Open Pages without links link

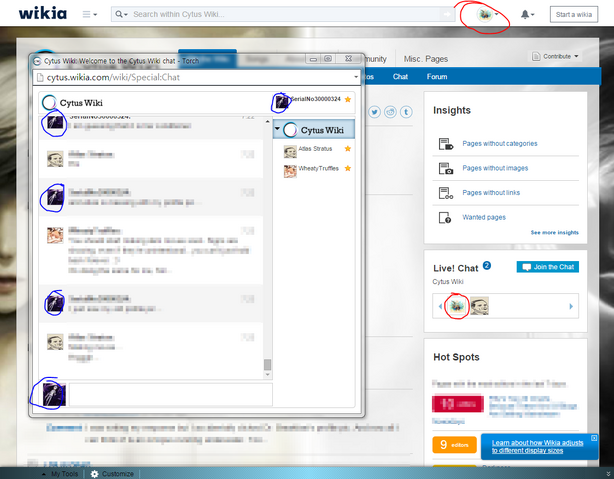pos(491,193)
